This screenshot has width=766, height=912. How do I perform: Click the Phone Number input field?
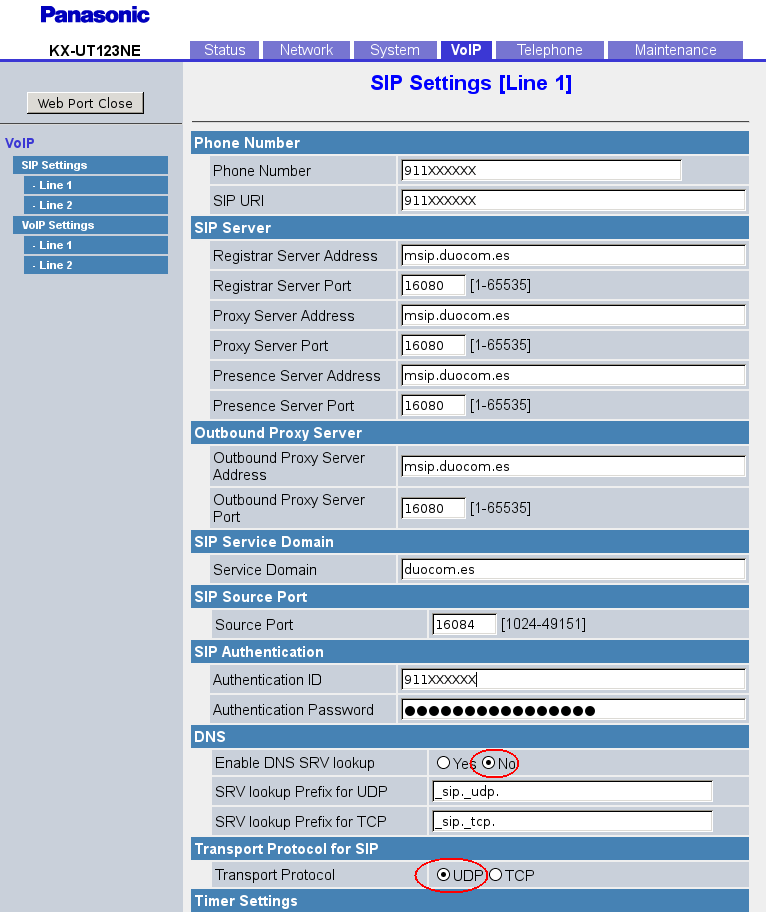(x=540, y=171)
